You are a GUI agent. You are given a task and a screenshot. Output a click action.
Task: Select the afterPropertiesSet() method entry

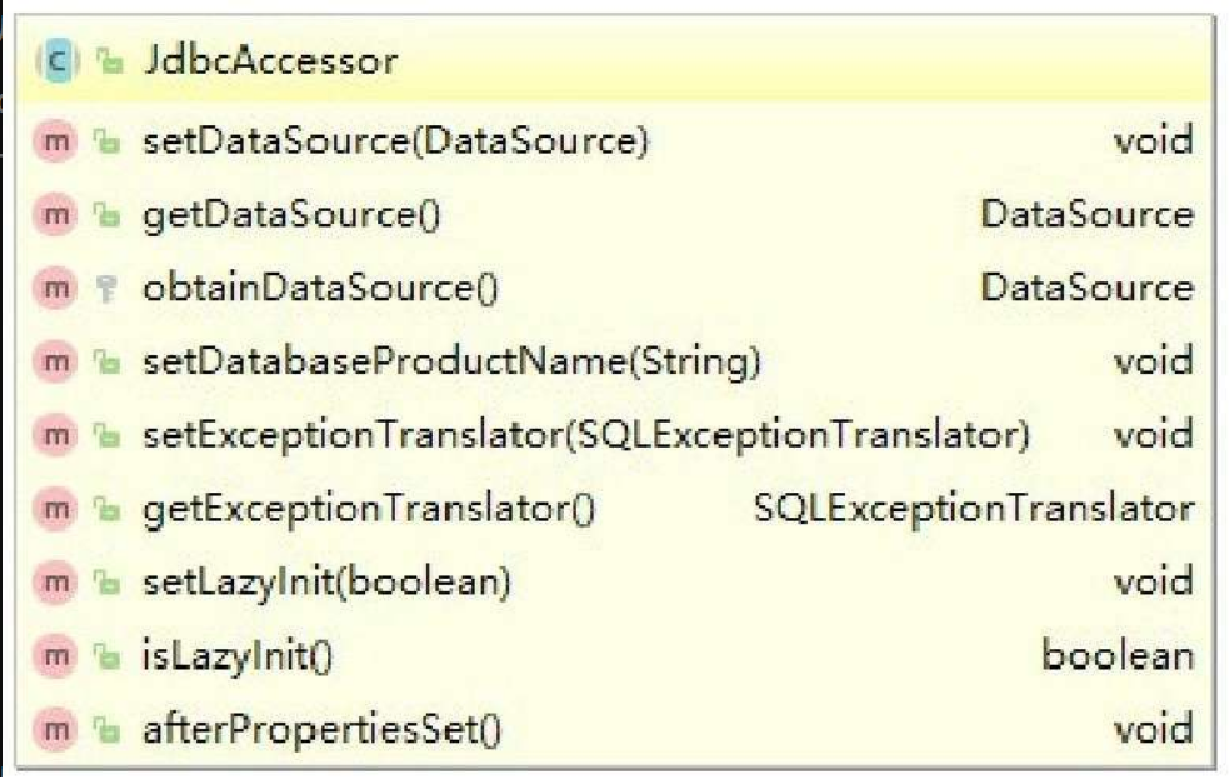coord(615,729)
